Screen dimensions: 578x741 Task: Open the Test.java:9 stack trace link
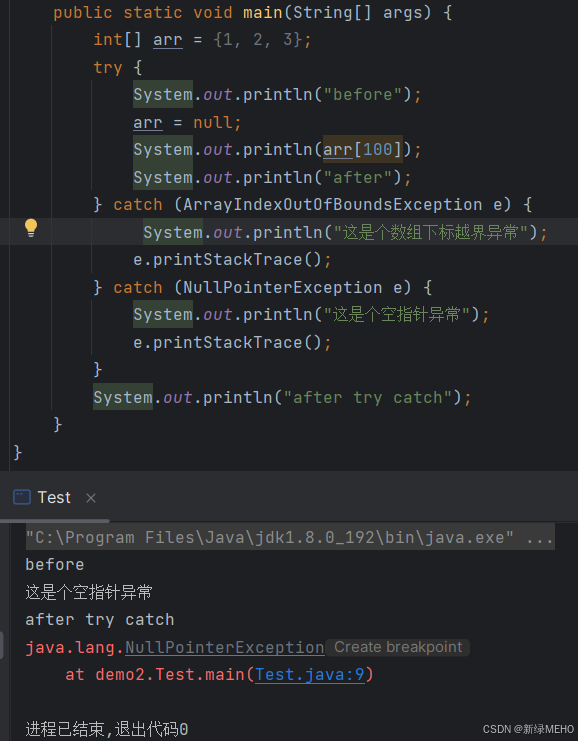(310, 674)
